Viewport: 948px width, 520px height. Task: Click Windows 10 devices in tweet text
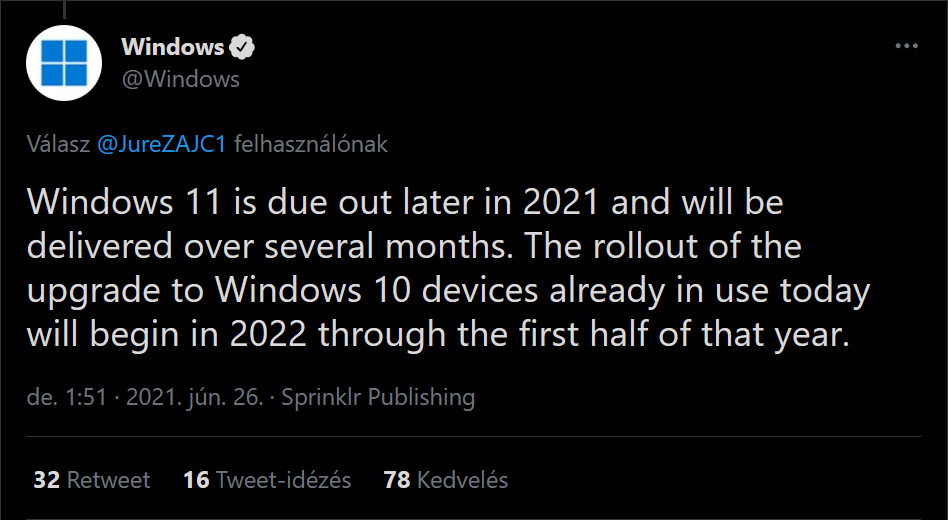click(377, 290)
